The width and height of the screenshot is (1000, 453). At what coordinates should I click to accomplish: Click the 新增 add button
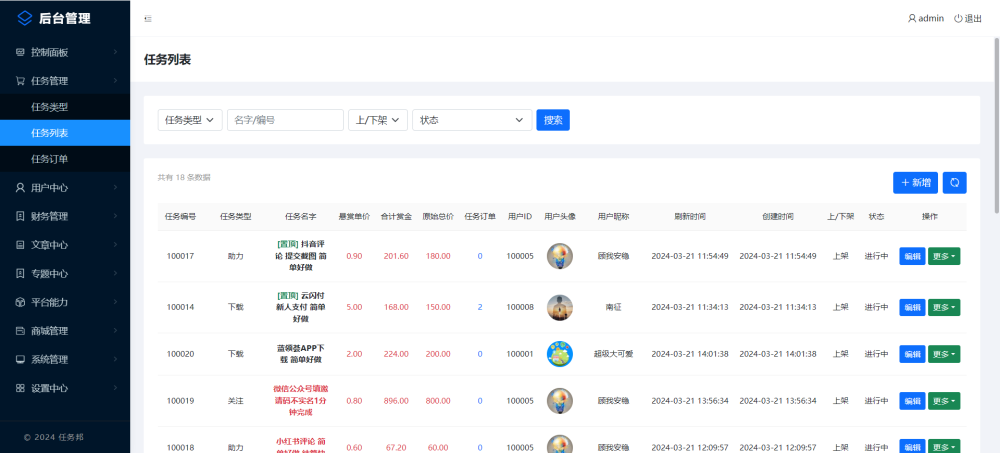[x=915, y=182]
